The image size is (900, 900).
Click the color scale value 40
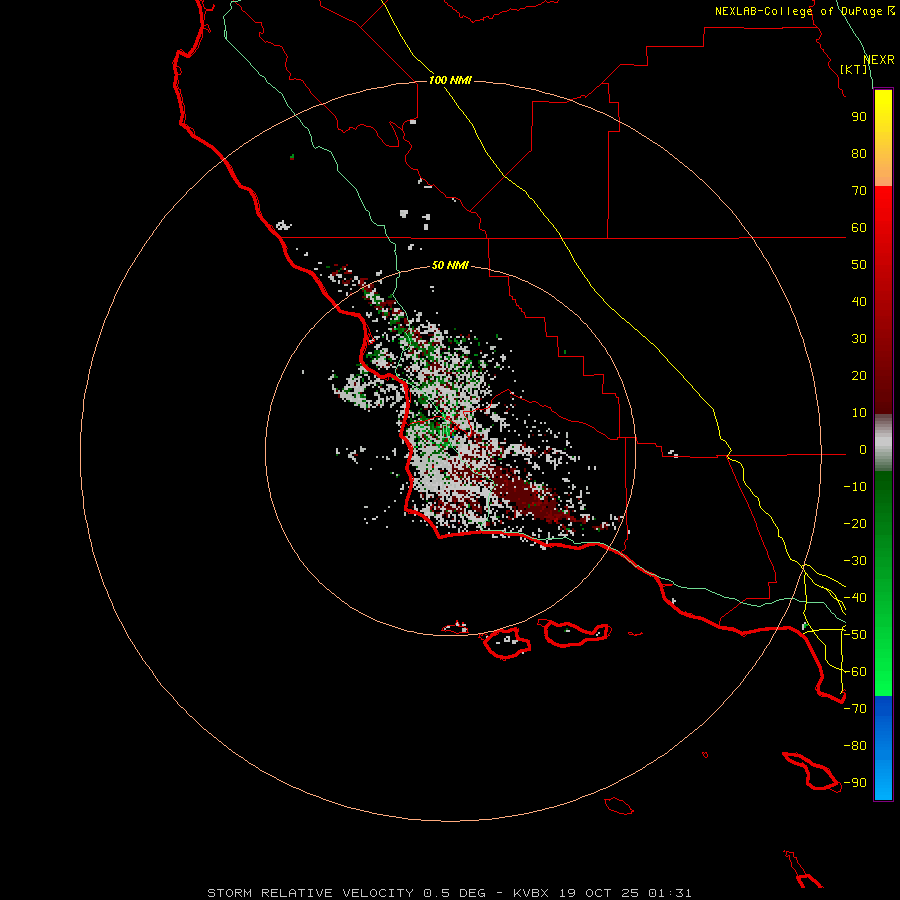(x=859, y=301)
